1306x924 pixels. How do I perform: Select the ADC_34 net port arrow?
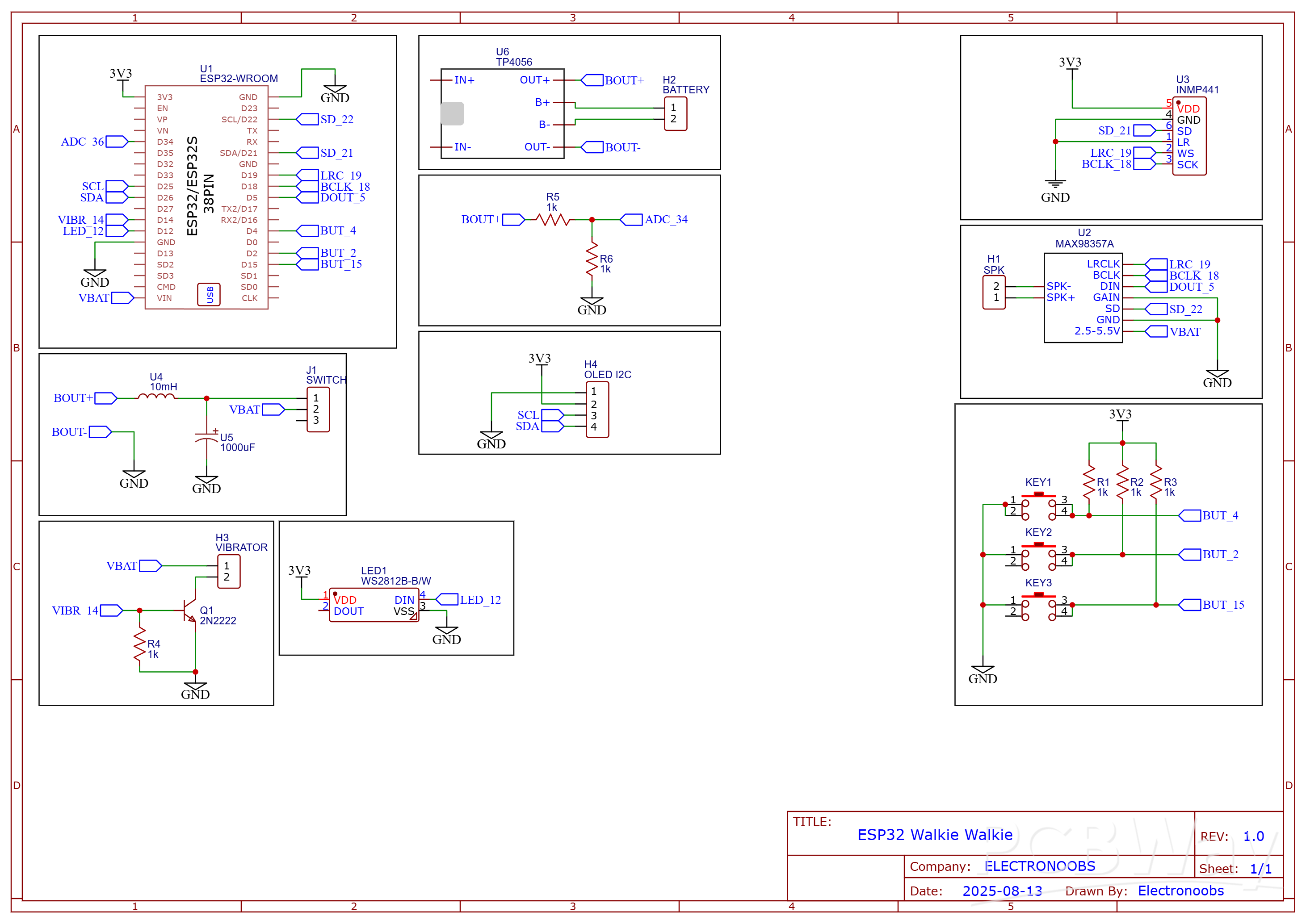click(x=633, y=219)
